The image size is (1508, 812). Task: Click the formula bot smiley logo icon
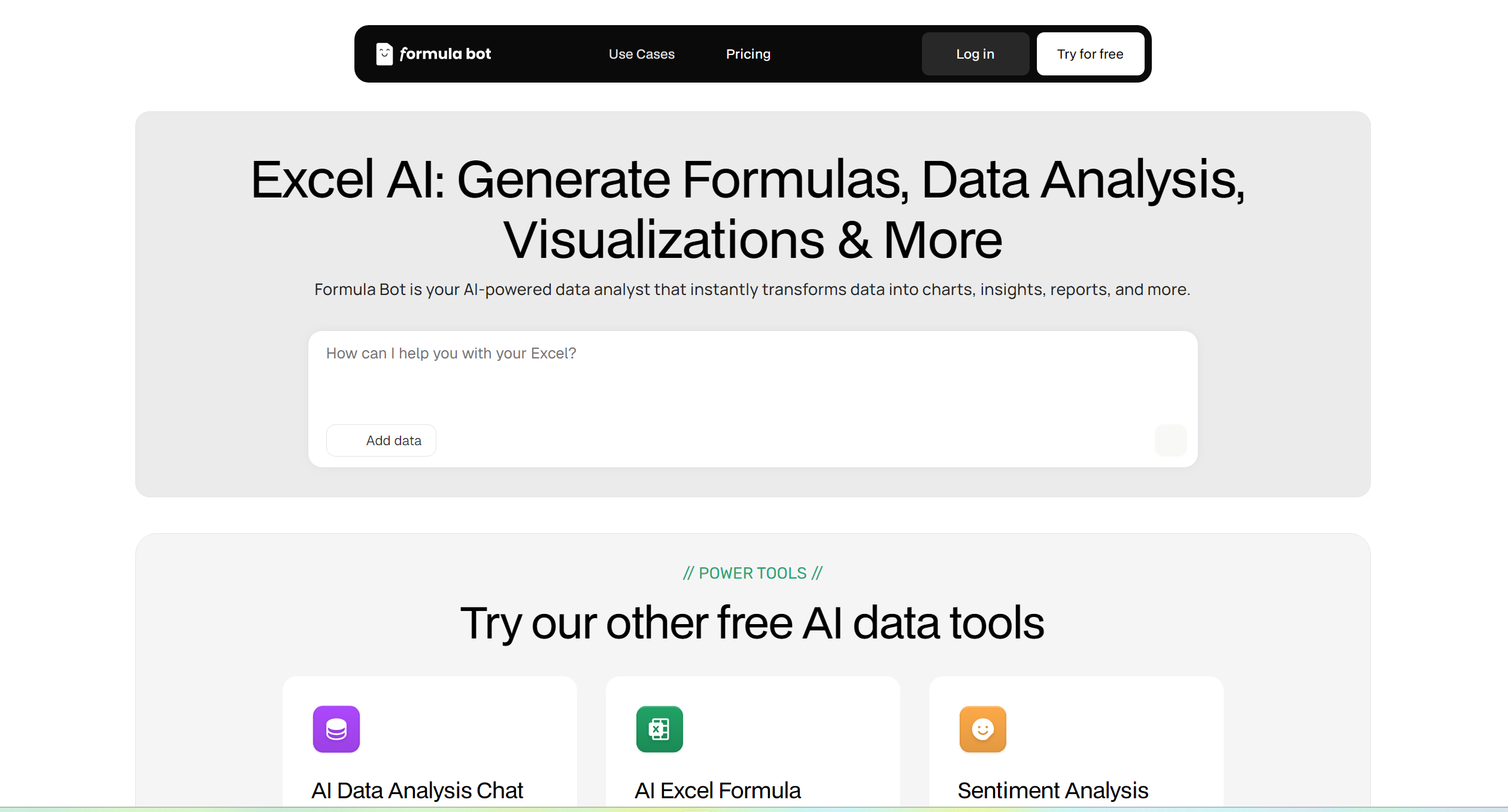(384, 54)
